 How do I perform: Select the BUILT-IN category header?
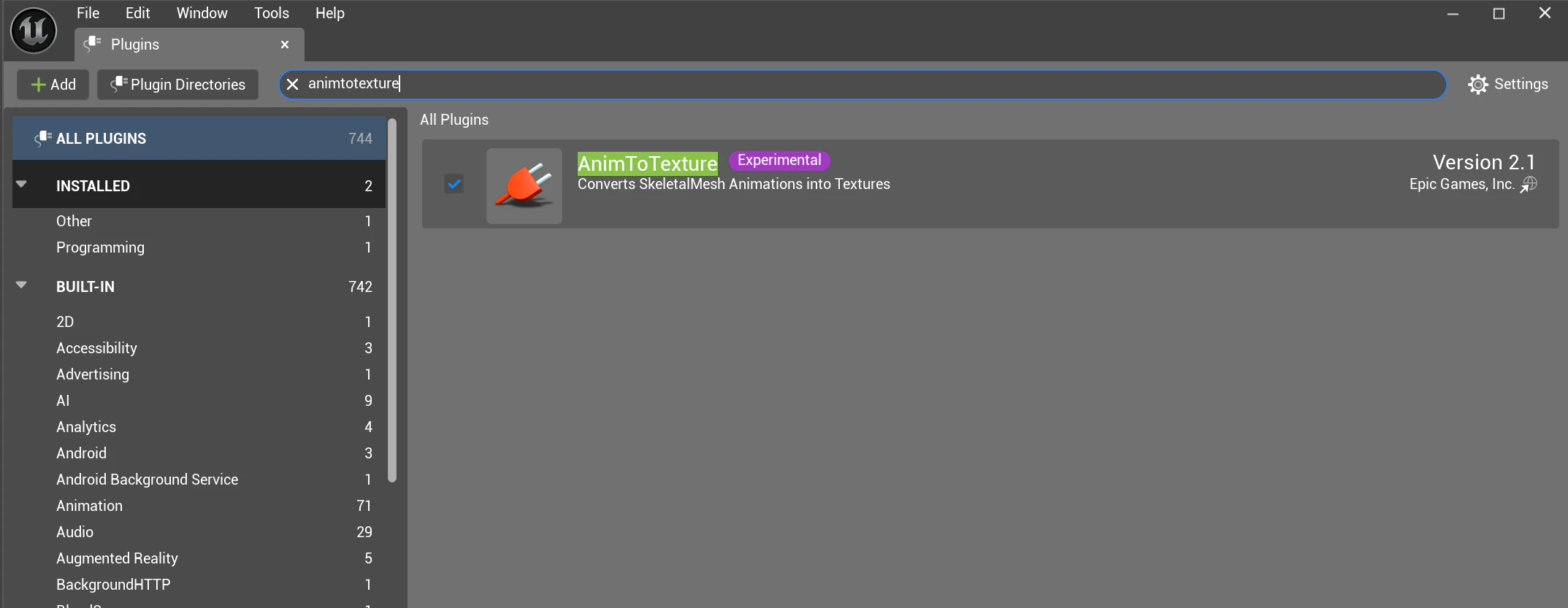pyautogui.click(x=199, y=287)
